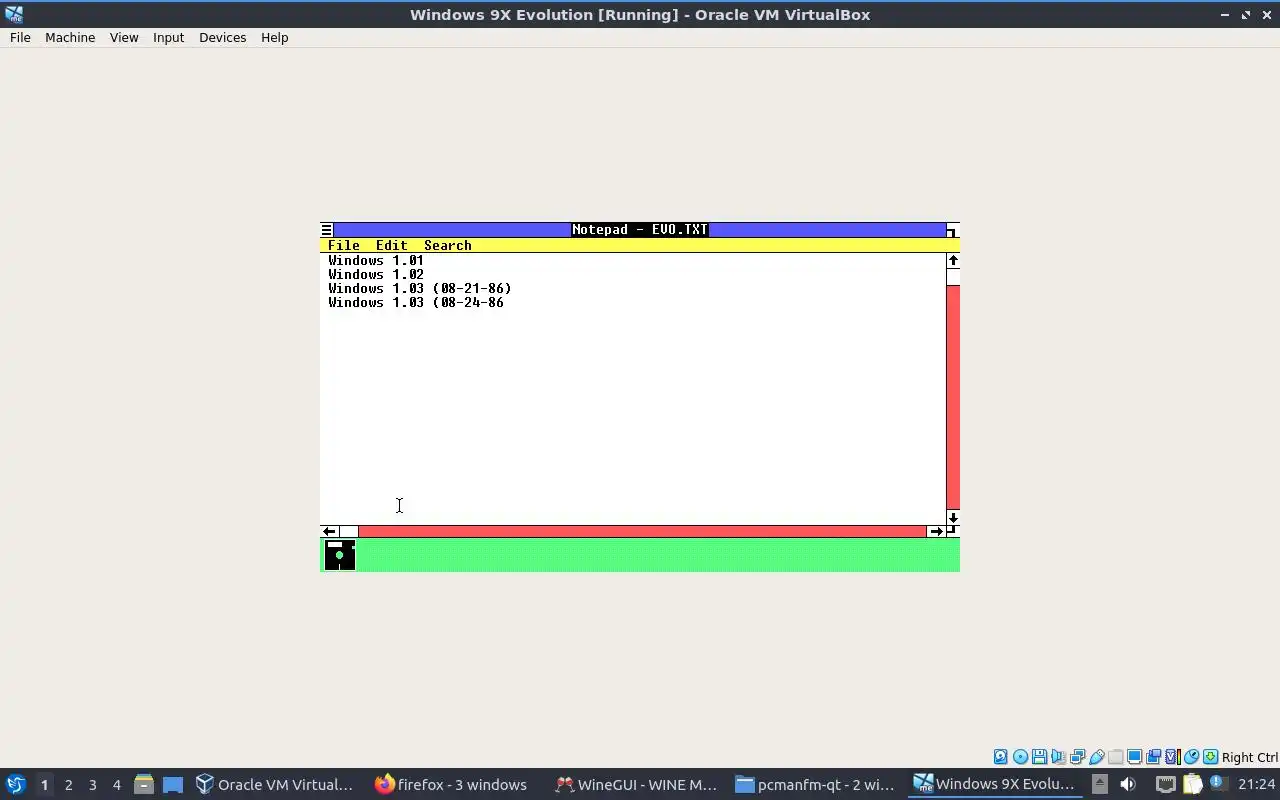
Task: Open the Notepad Edit menu
Action: pos(392,245)
